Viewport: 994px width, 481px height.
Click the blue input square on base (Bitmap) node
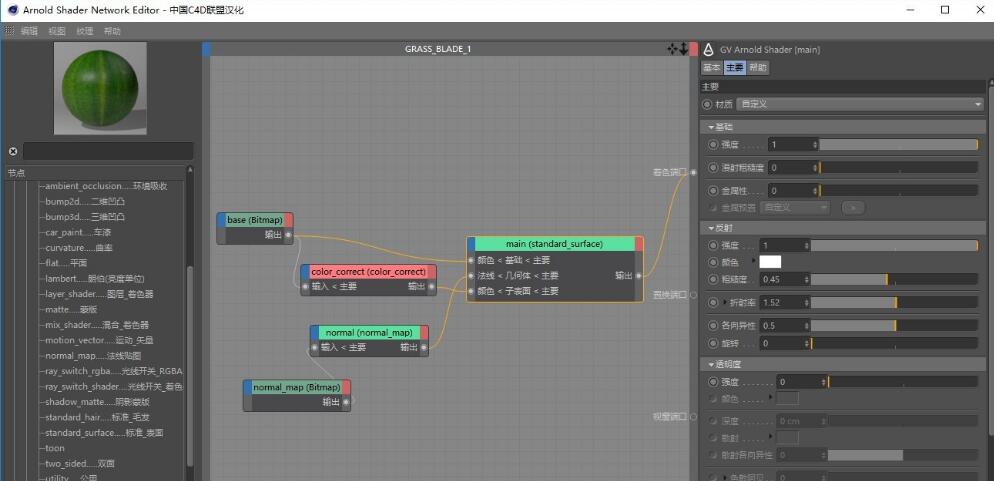(221, 220)
